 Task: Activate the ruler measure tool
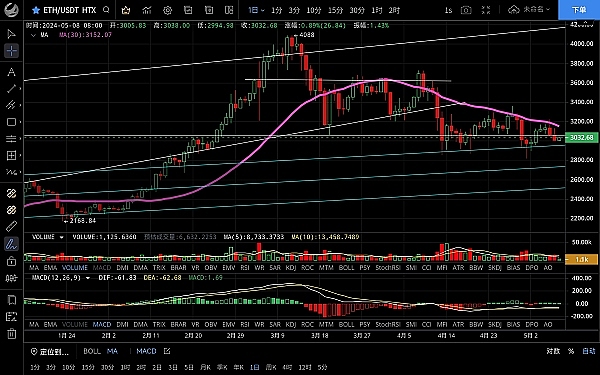11,226
